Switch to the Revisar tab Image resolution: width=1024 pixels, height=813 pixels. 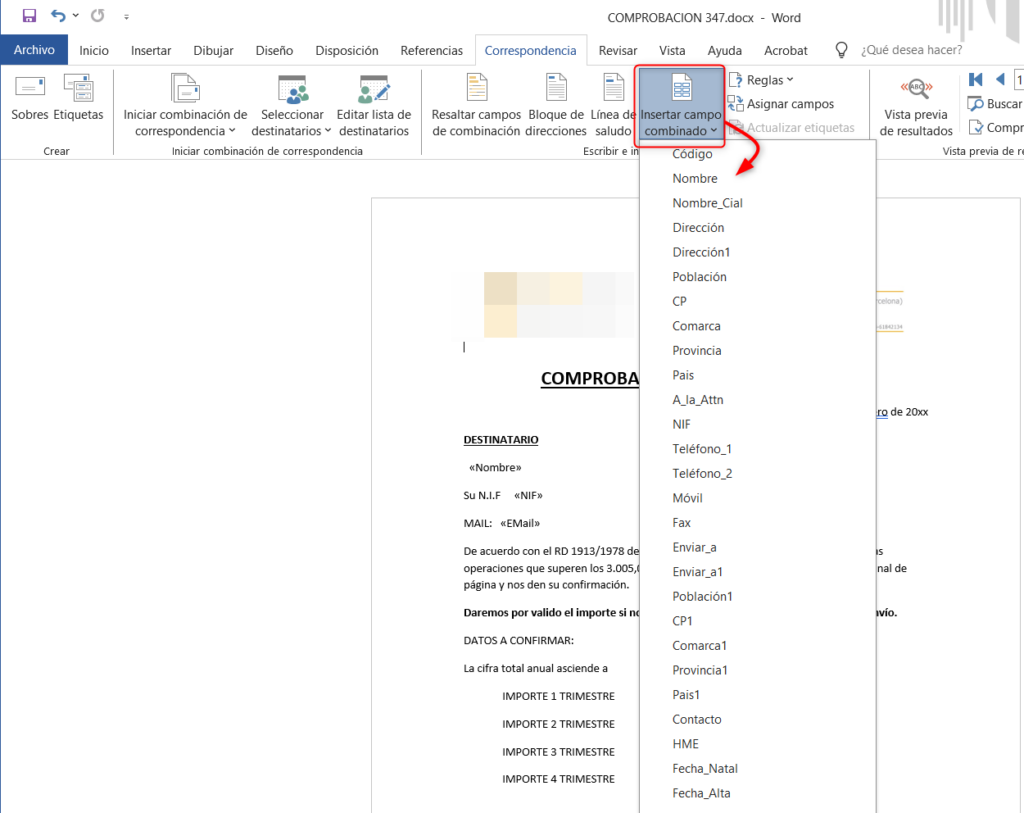[x=618, y=50]
